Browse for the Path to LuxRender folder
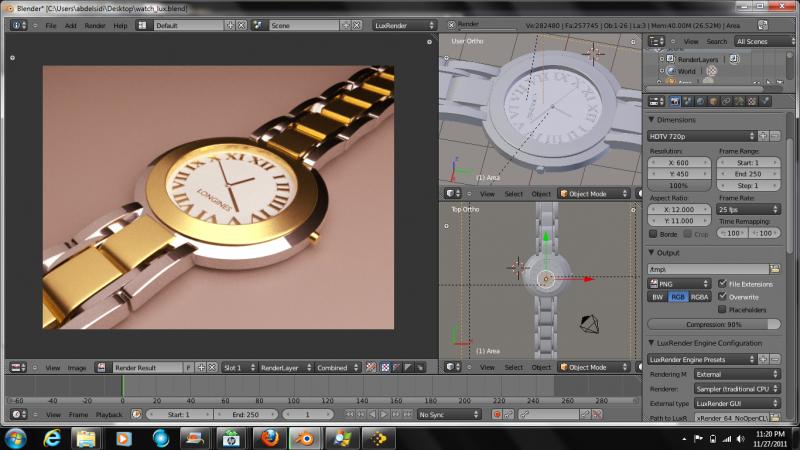This screenshot has height=450, width=800. tap(775, 418)
